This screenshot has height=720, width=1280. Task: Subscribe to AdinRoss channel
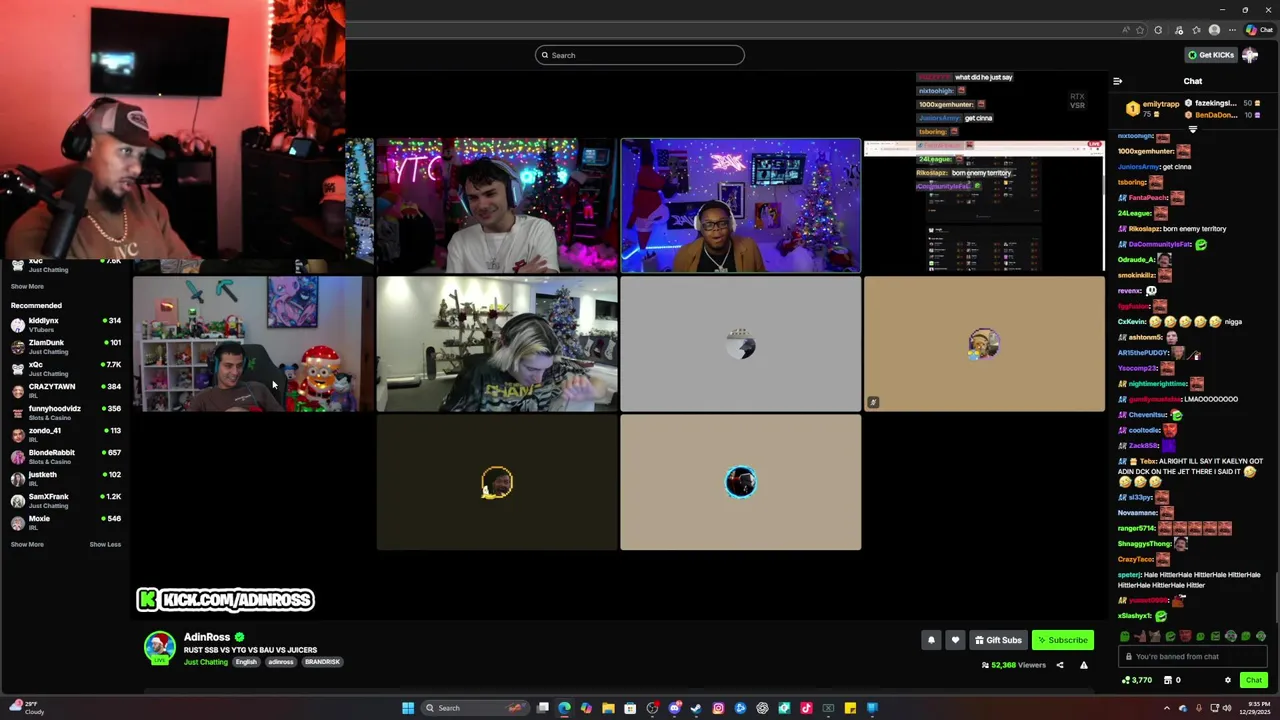tap(1062, 640)
